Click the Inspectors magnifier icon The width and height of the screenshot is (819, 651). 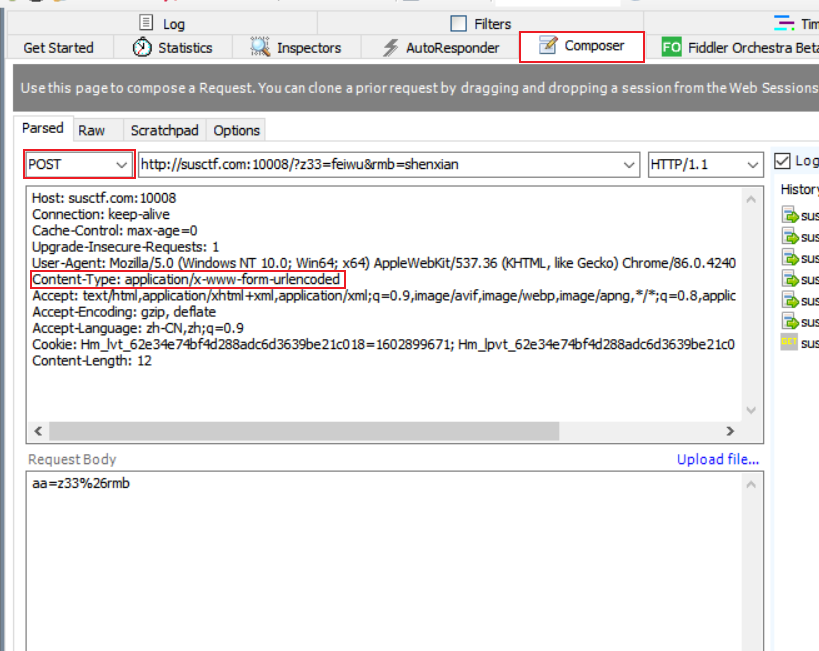[x=260, y=47]
